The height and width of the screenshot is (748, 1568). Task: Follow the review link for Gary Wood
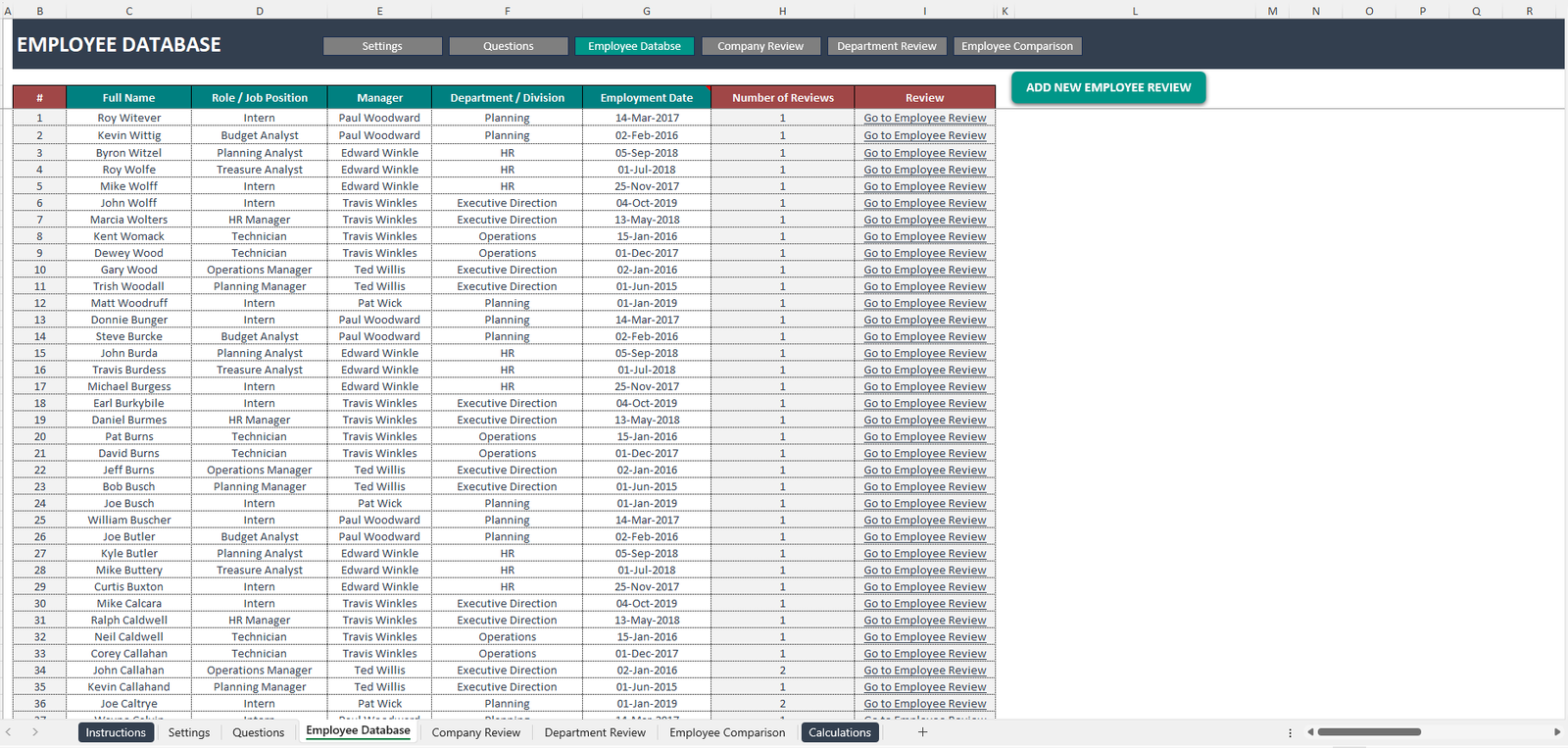[x=924, y=270]
